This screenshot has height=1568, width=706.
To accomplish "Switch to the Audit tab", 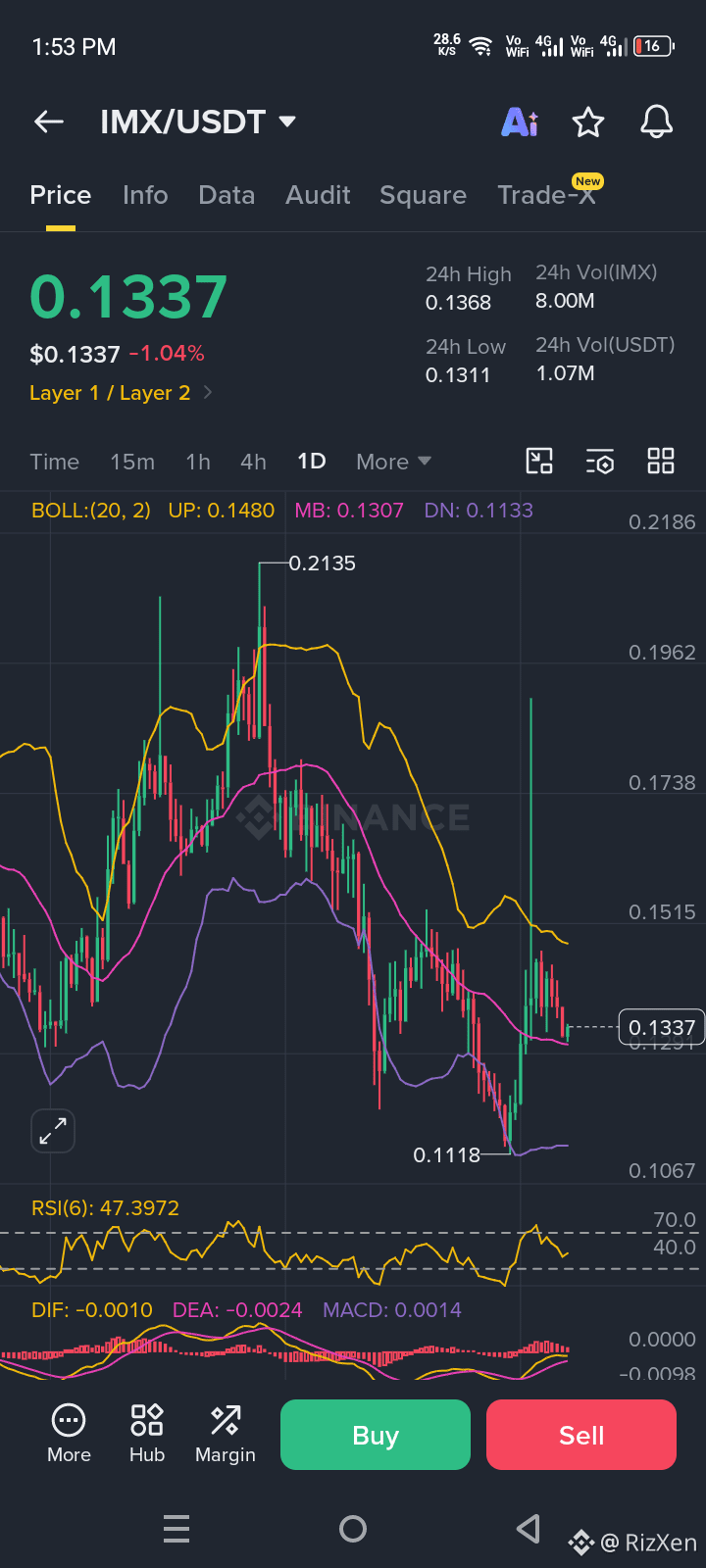I will pyautogui.click(x=318, y=195).
